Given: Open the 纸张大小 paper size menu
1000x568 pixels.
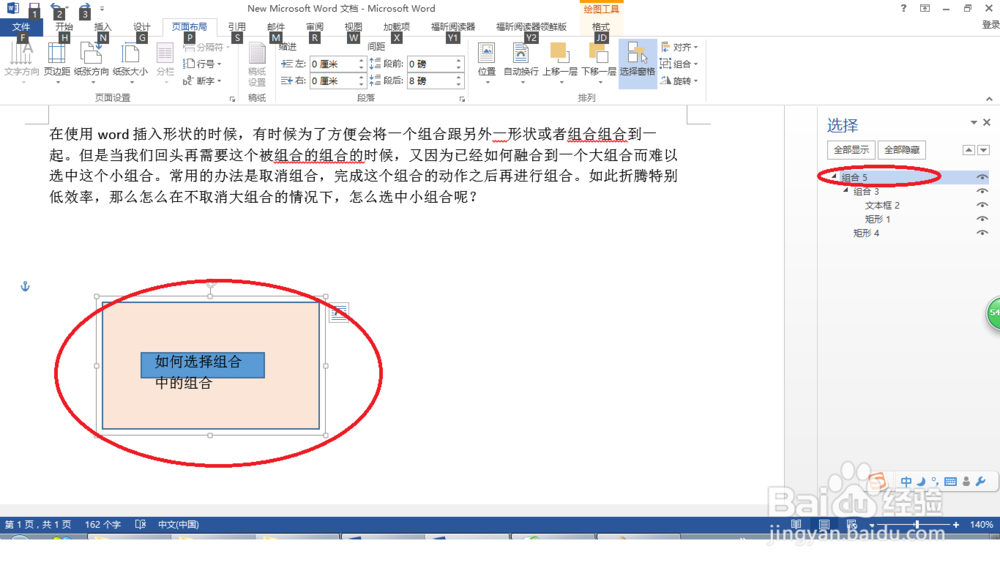Looking at the screenshot, I should coord(130,62).
